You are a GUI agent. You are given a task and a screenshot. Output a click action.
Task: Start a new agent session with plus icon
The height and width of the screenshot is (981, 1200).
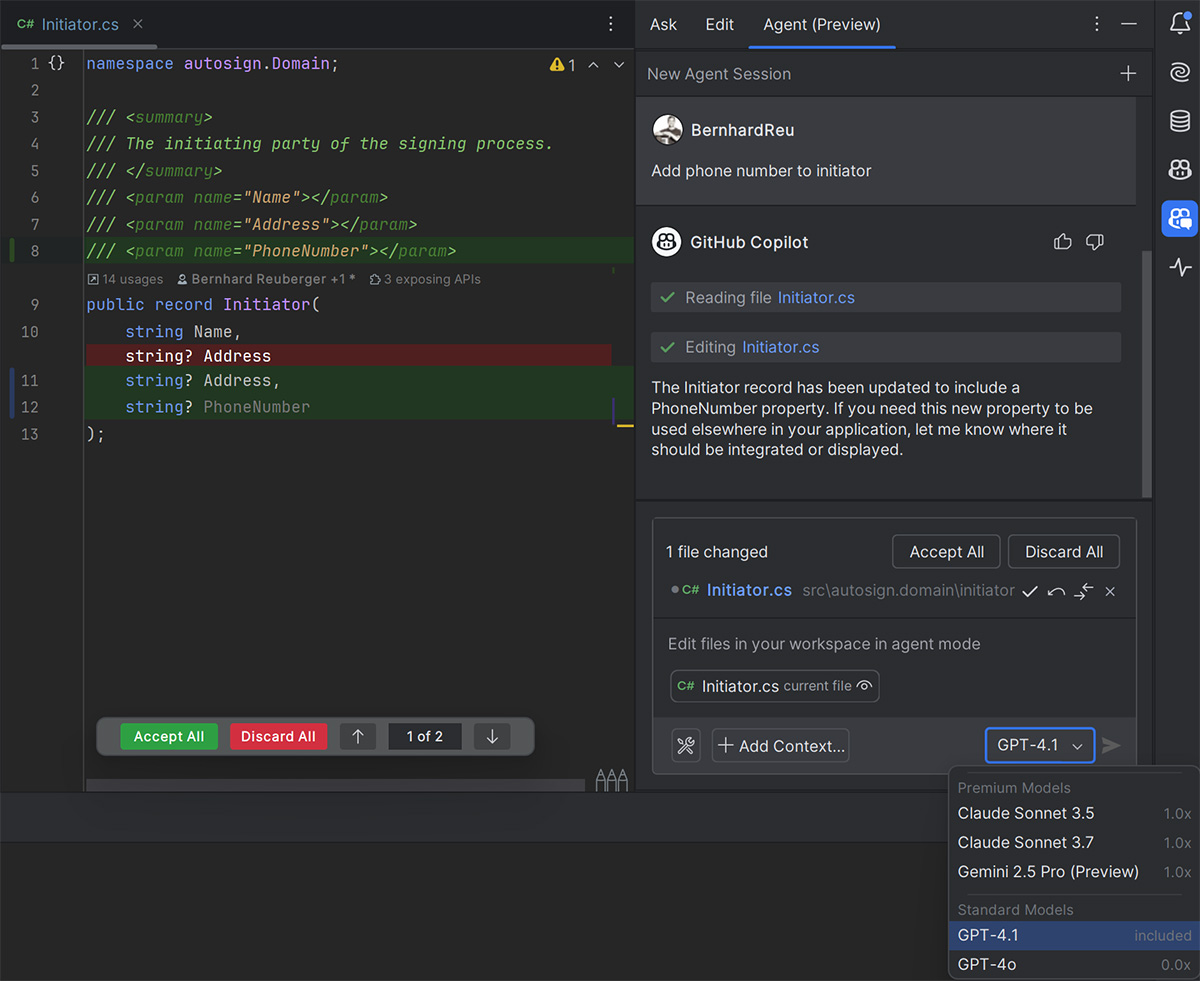pos(1128,74)
